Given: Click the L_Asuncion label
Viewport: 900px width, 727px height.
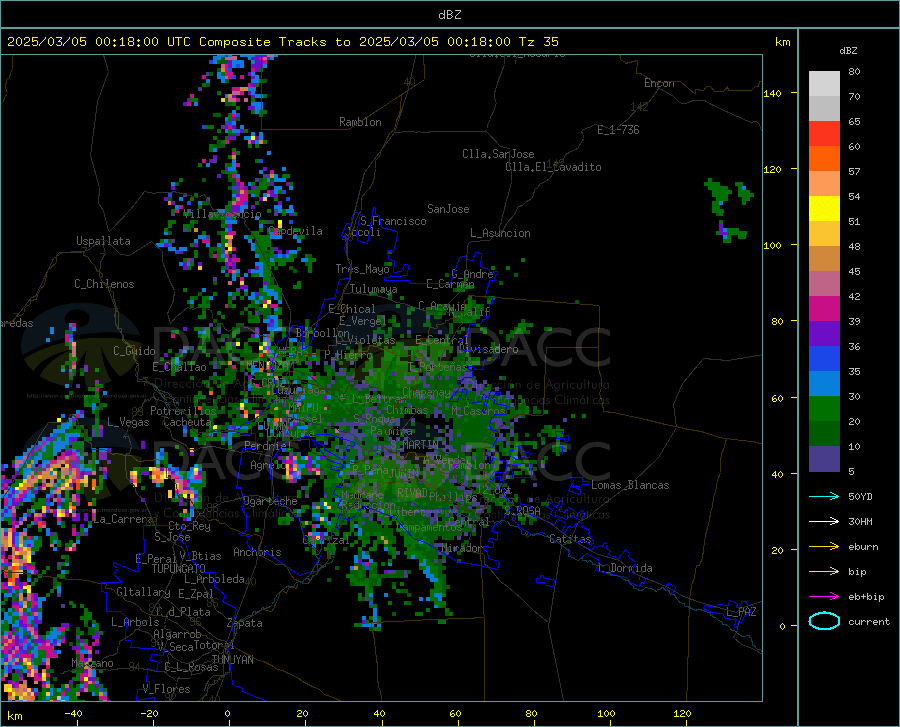Looking at the screenshot, I should (x=500, y=233).
